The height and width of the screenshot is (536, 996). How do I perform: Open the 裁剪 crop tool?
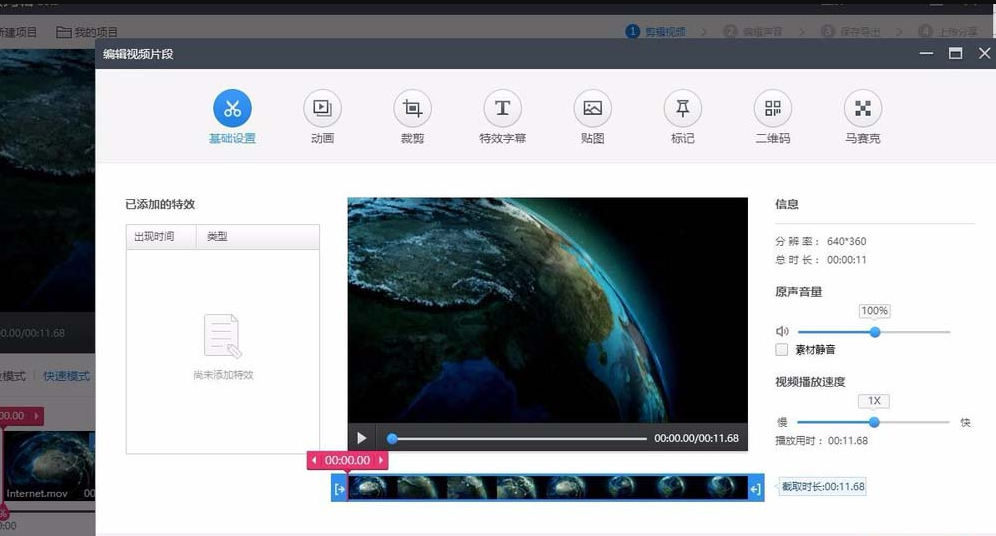(412, 108)
